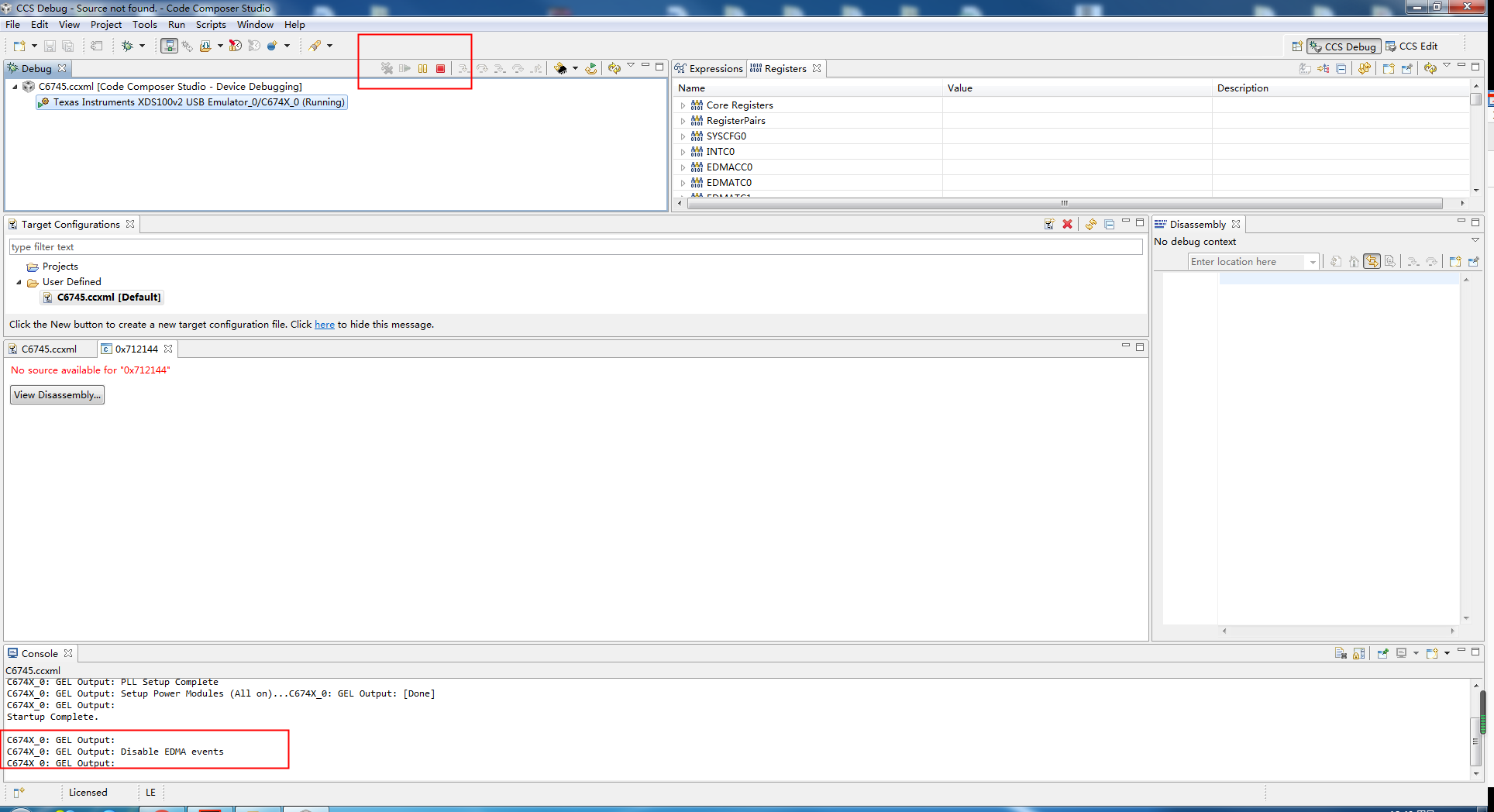Click continuous refresh in Registers view
This screenshot has width=1494, height=812.
(x=1365, y=68)
